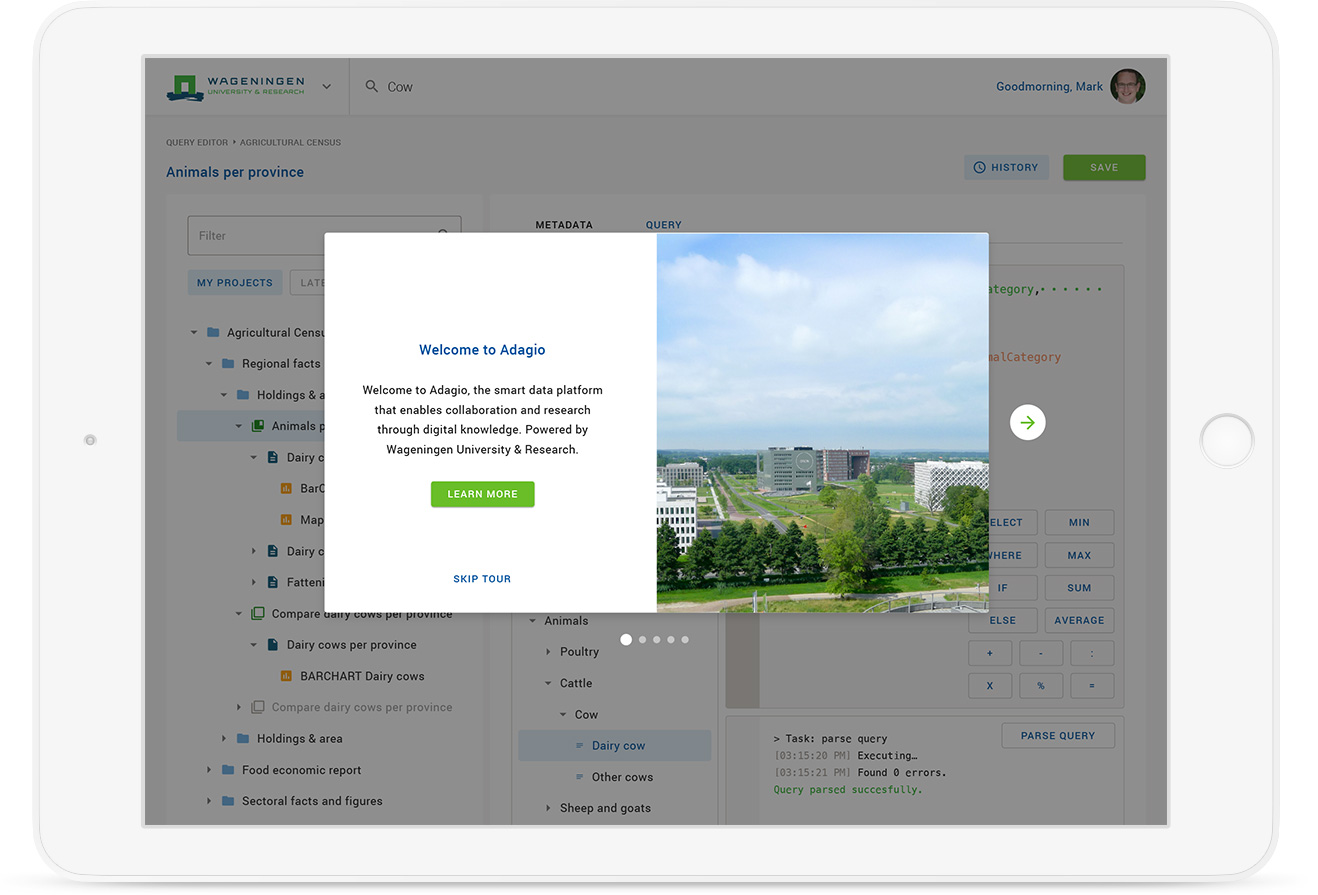
Task: Collapse the Animals category
Action: (x=532, y=621)
